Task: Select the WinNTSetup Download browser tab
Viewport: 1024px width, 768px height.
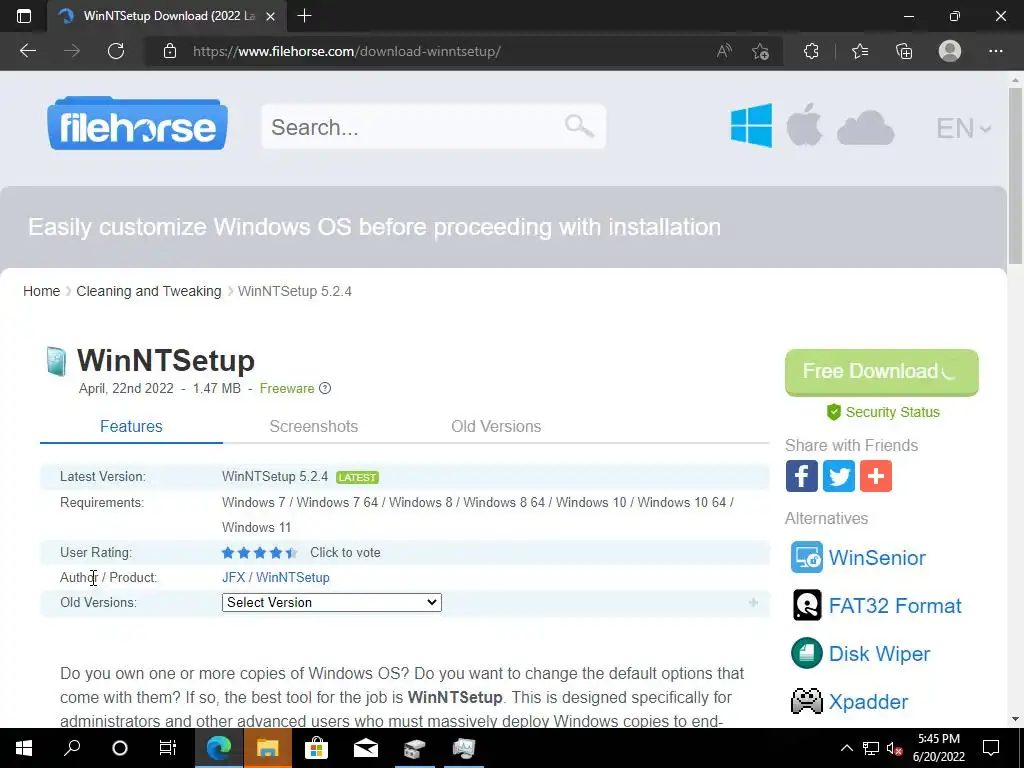Action: [167, 16]
